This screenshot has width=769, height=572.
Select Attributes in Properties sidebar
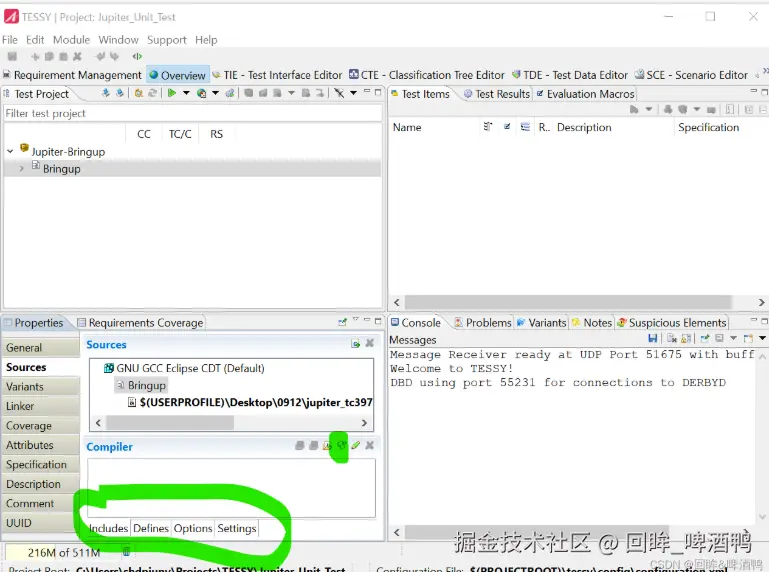coord(41,445)
